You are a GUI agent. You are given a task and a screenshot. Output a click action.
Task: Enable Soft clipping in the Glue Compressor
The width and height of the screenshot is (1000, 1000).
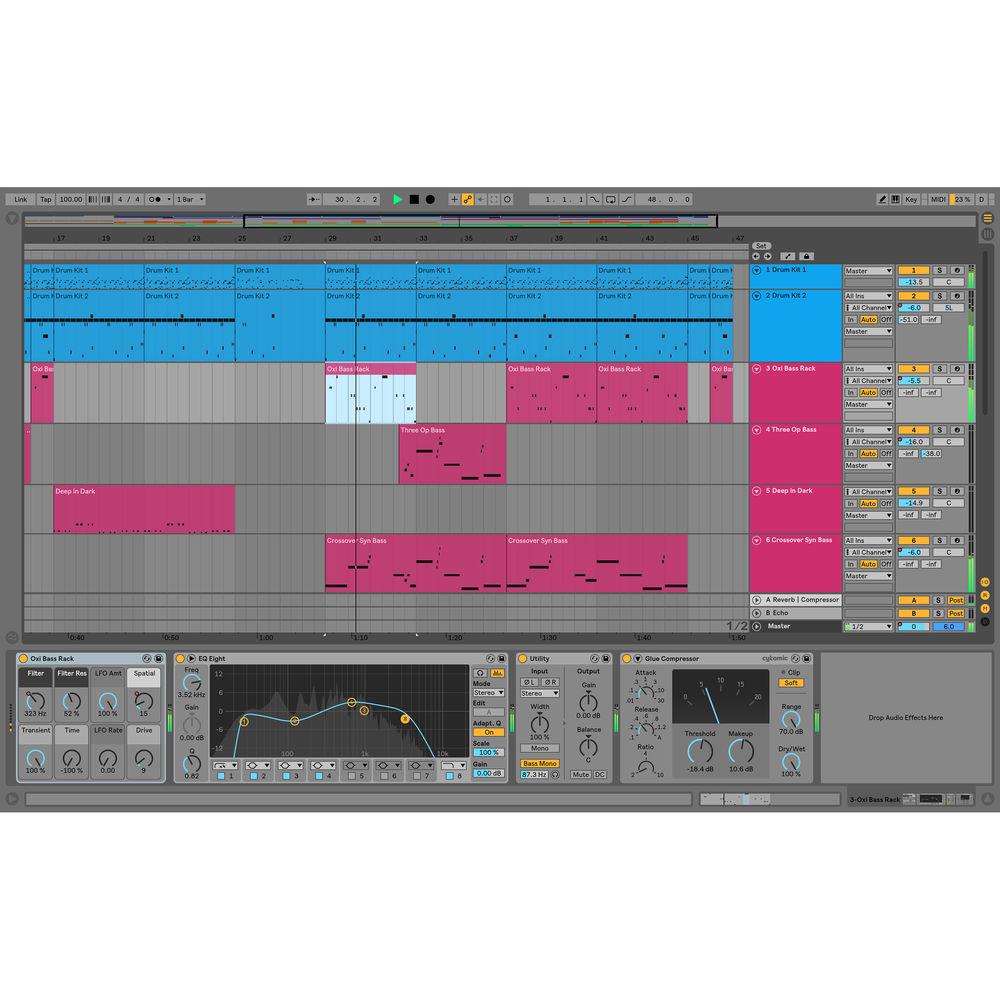tap(790, 682)
